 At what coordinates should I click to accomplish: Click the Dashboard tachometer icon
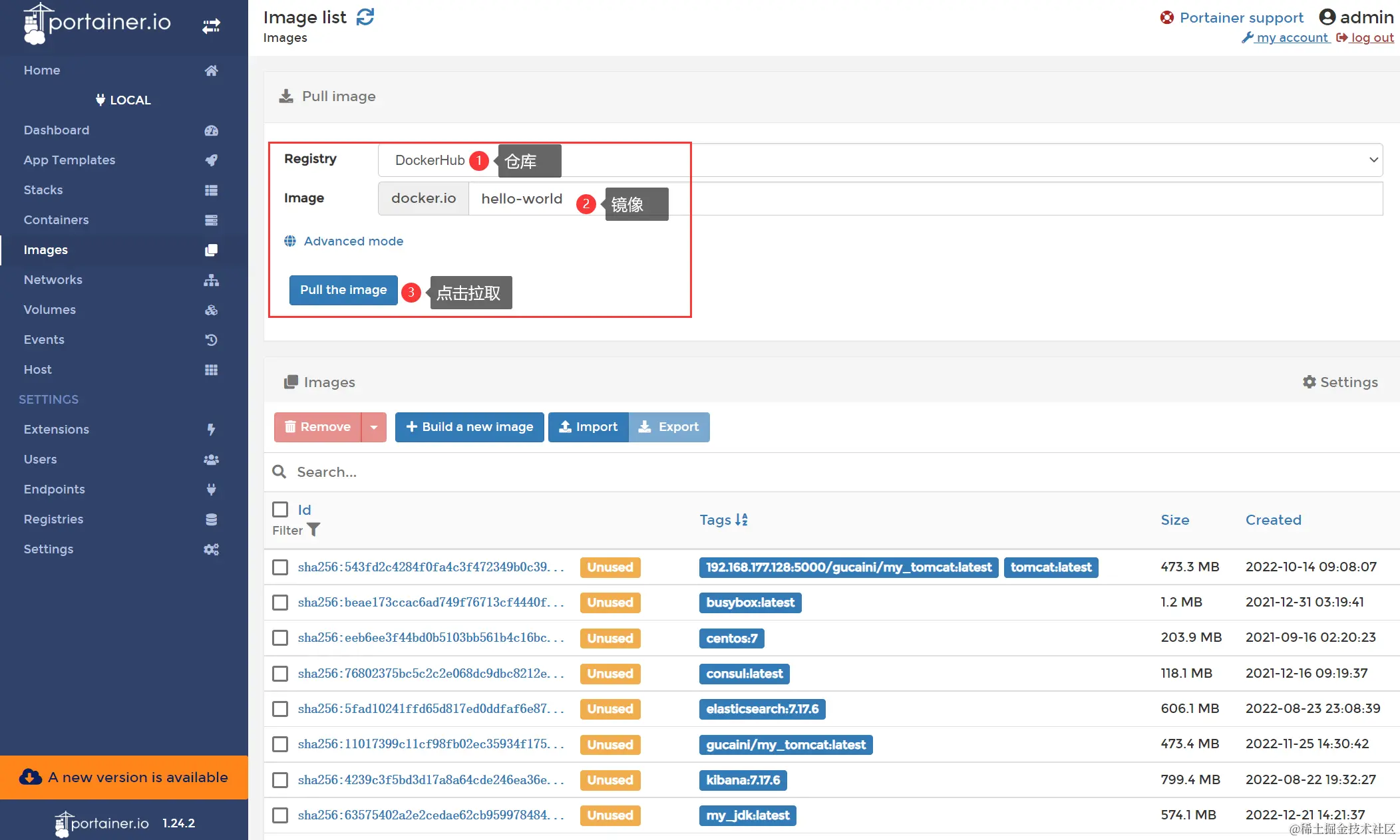211,130
